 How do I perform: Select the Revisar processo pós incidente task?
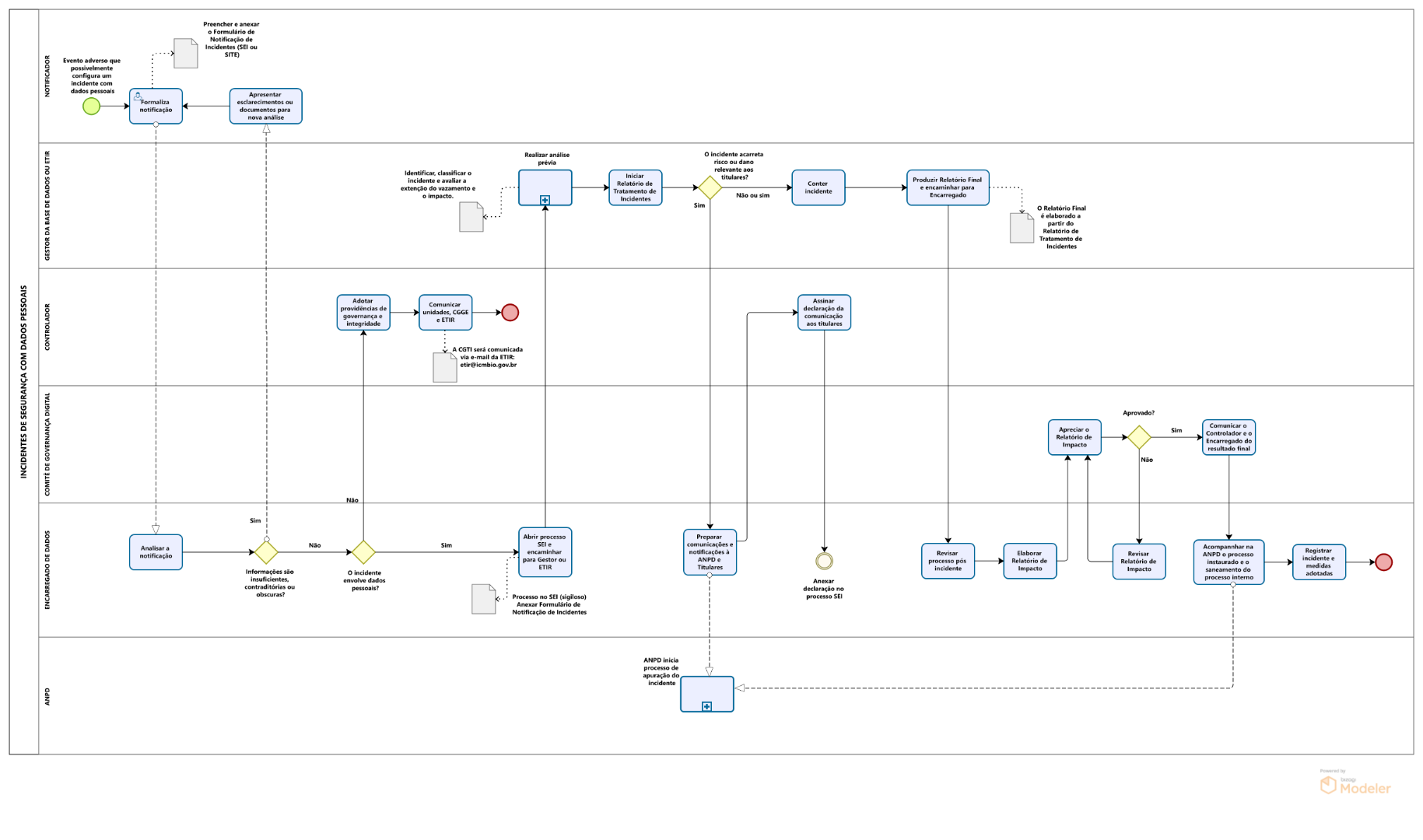(948, 561)
